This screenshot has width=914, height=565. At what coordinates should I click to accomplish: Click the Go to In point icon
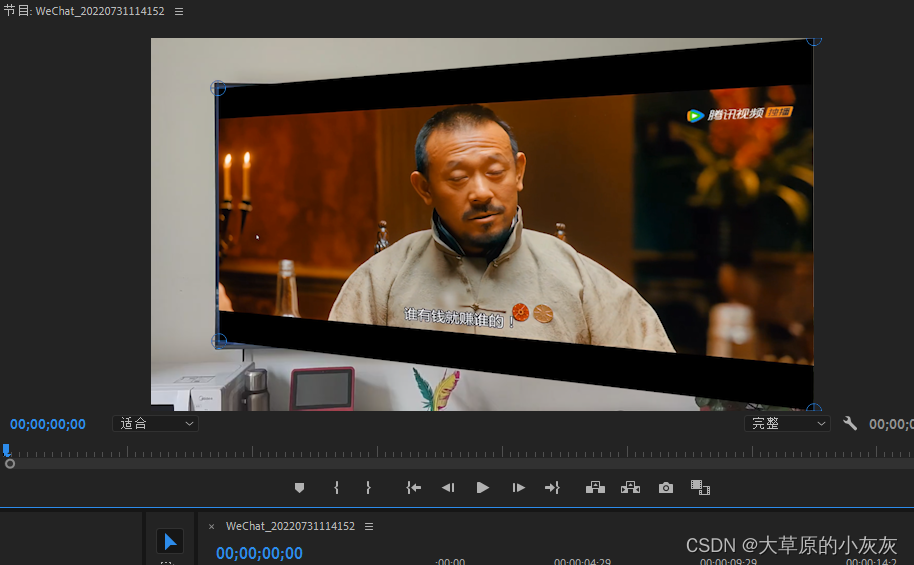pos(413,488)
